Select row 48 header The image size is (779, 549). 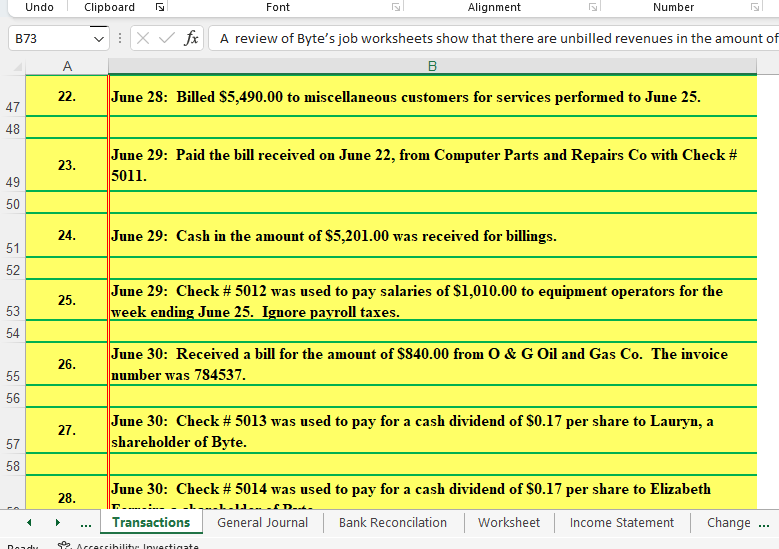(x=13, y=128)
